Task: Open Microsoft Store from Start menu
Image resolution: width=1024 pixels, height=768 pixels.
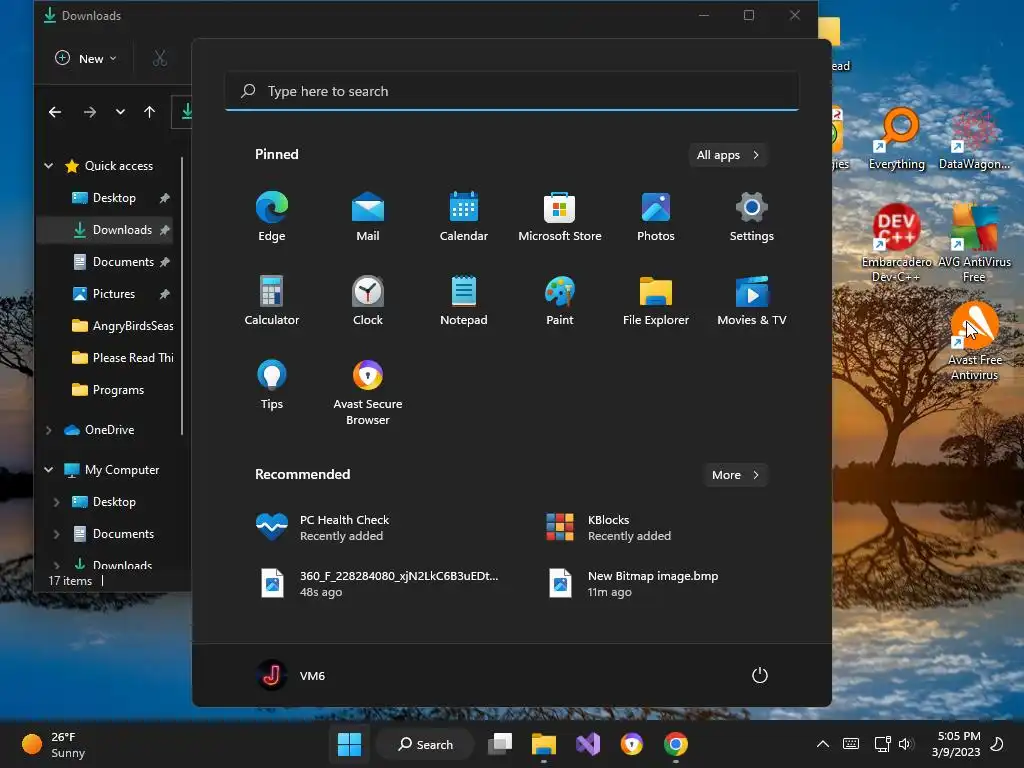Action: (x=560, y=217)
